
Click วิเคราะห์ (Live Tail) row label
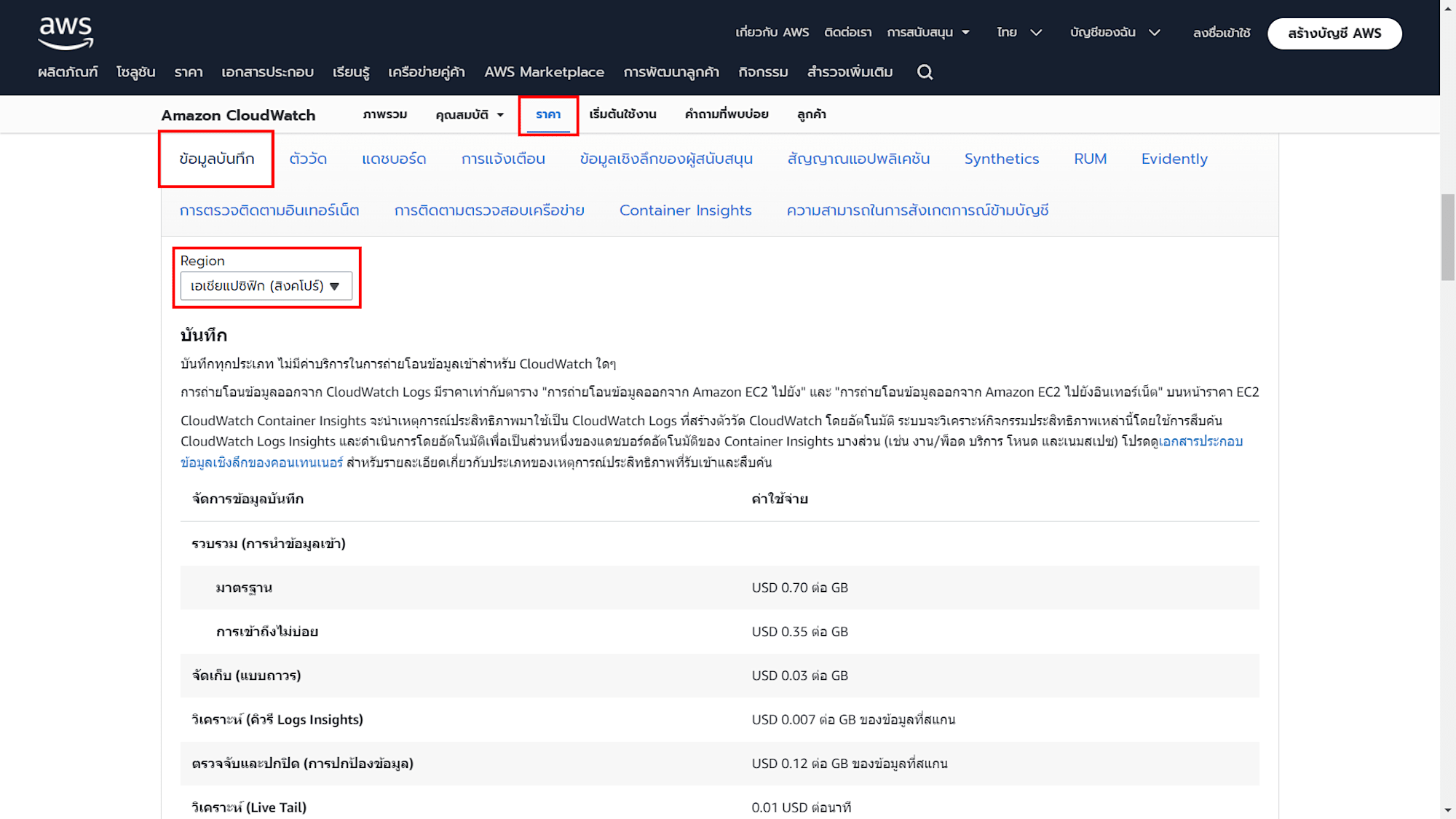pyautogui.click(x=249, y=807)
